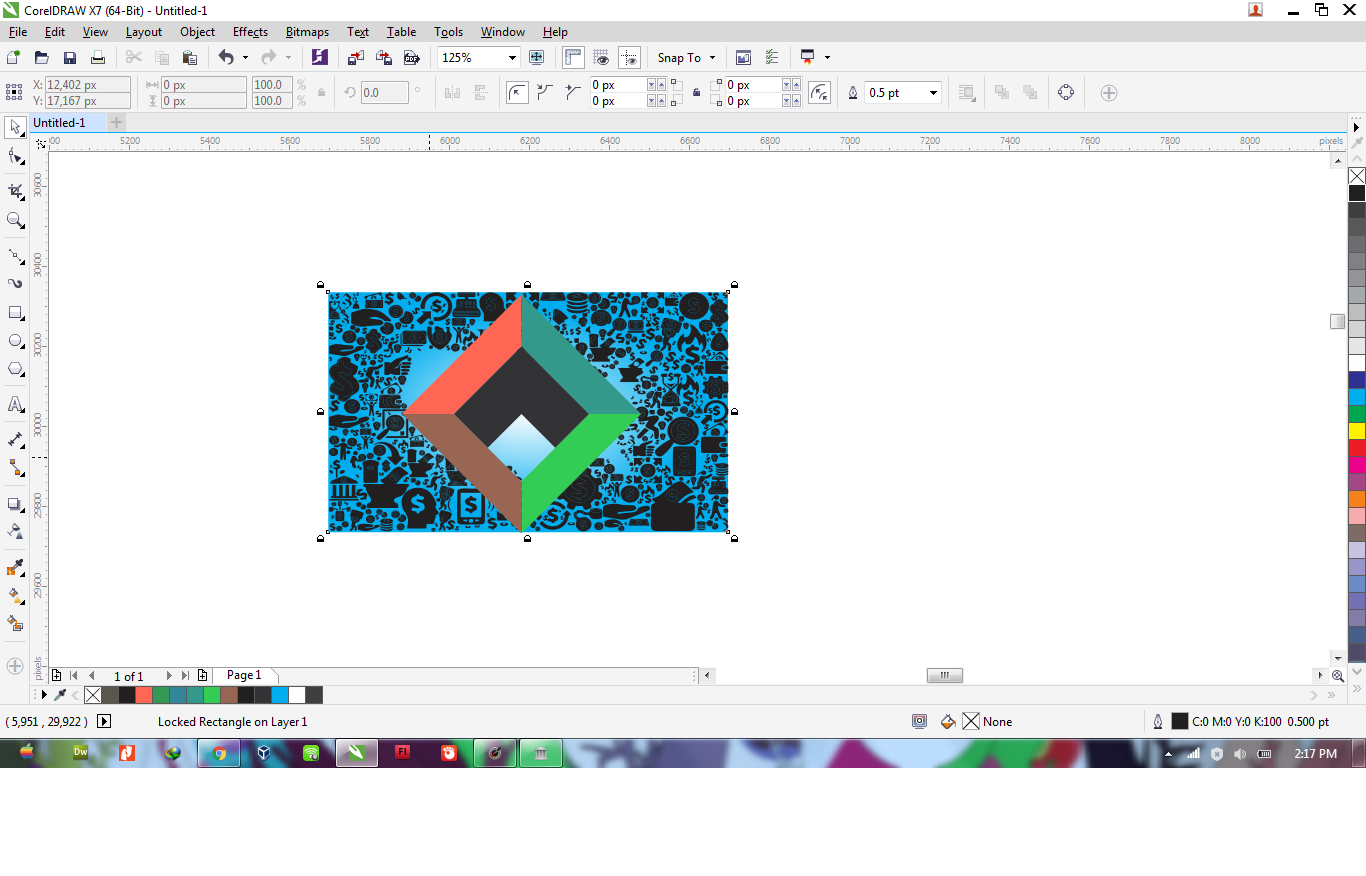Select the Interactive Fill tool
1366x876 pixels.
[15, 596]
